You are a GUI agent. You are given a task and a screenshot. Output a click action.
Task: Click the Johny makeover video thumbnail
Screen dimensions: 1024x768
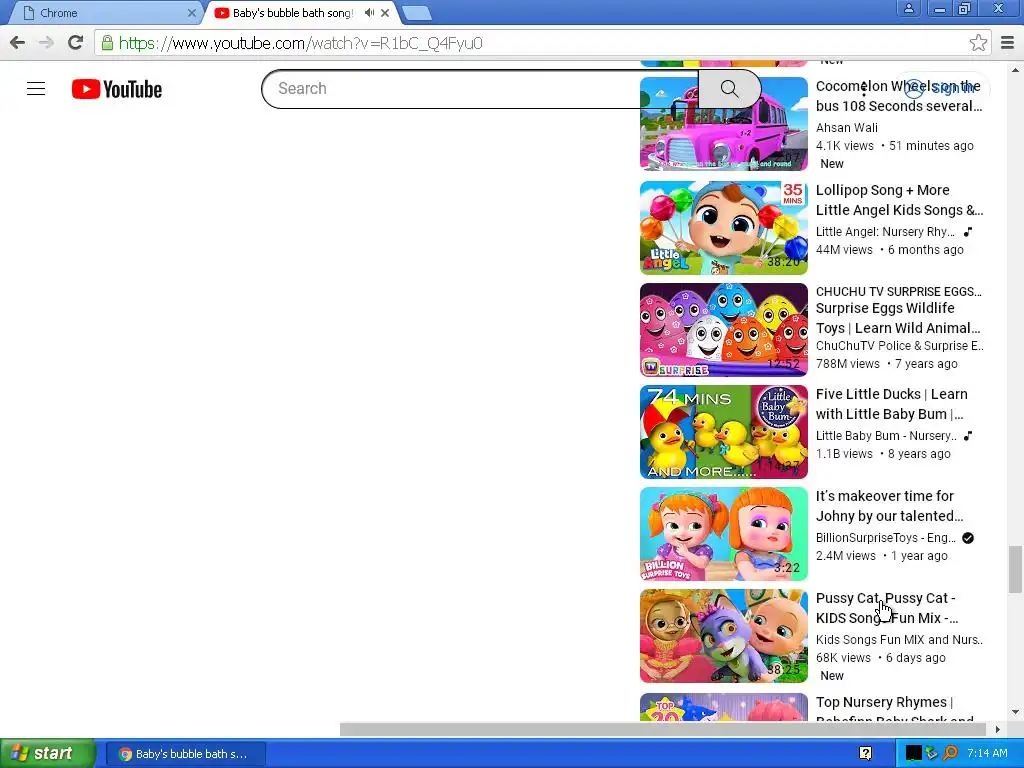pyautogui.click(x=724, y=534)
